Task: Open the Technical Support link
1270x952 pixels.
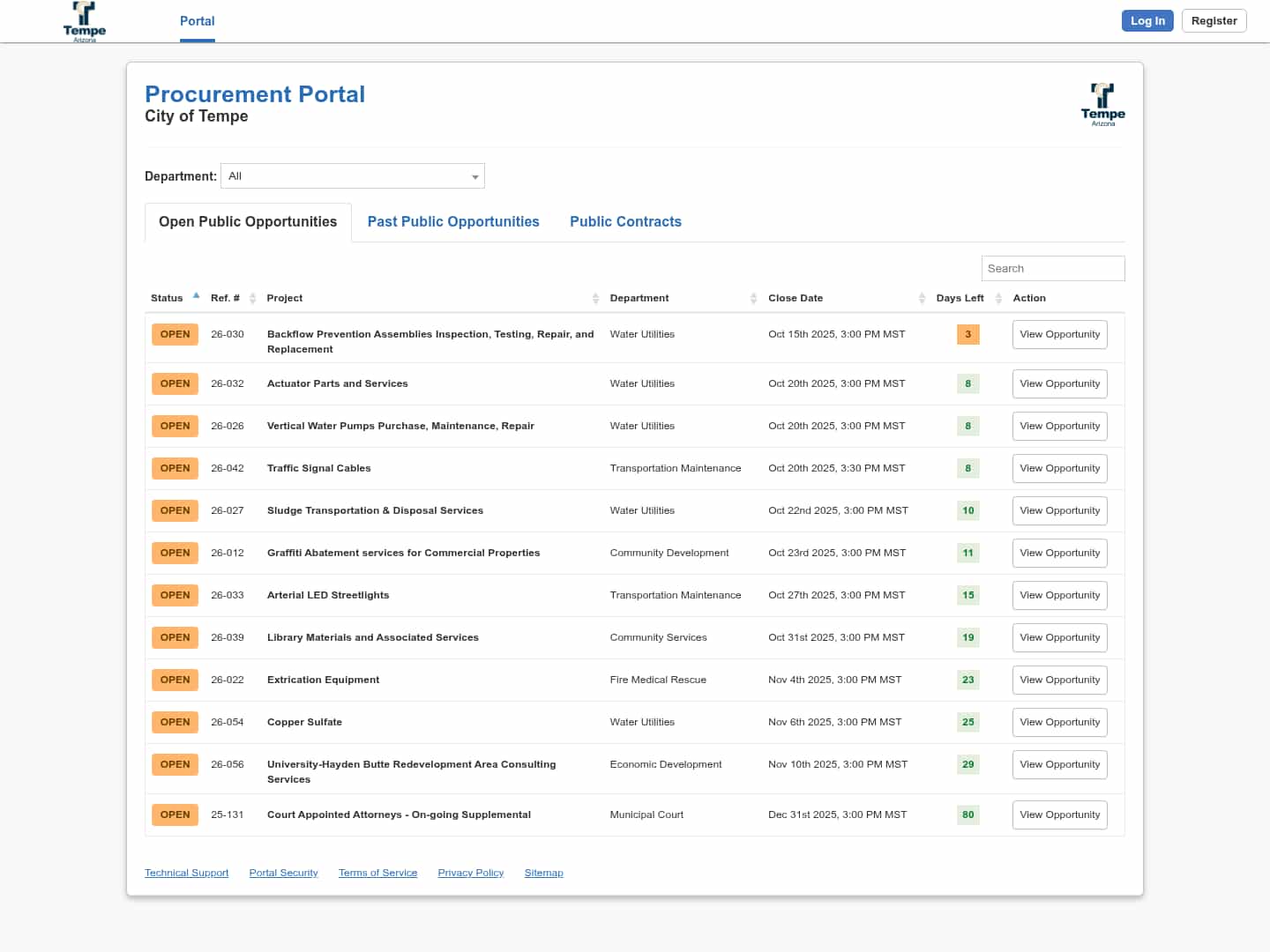Action: click(187, 874)
